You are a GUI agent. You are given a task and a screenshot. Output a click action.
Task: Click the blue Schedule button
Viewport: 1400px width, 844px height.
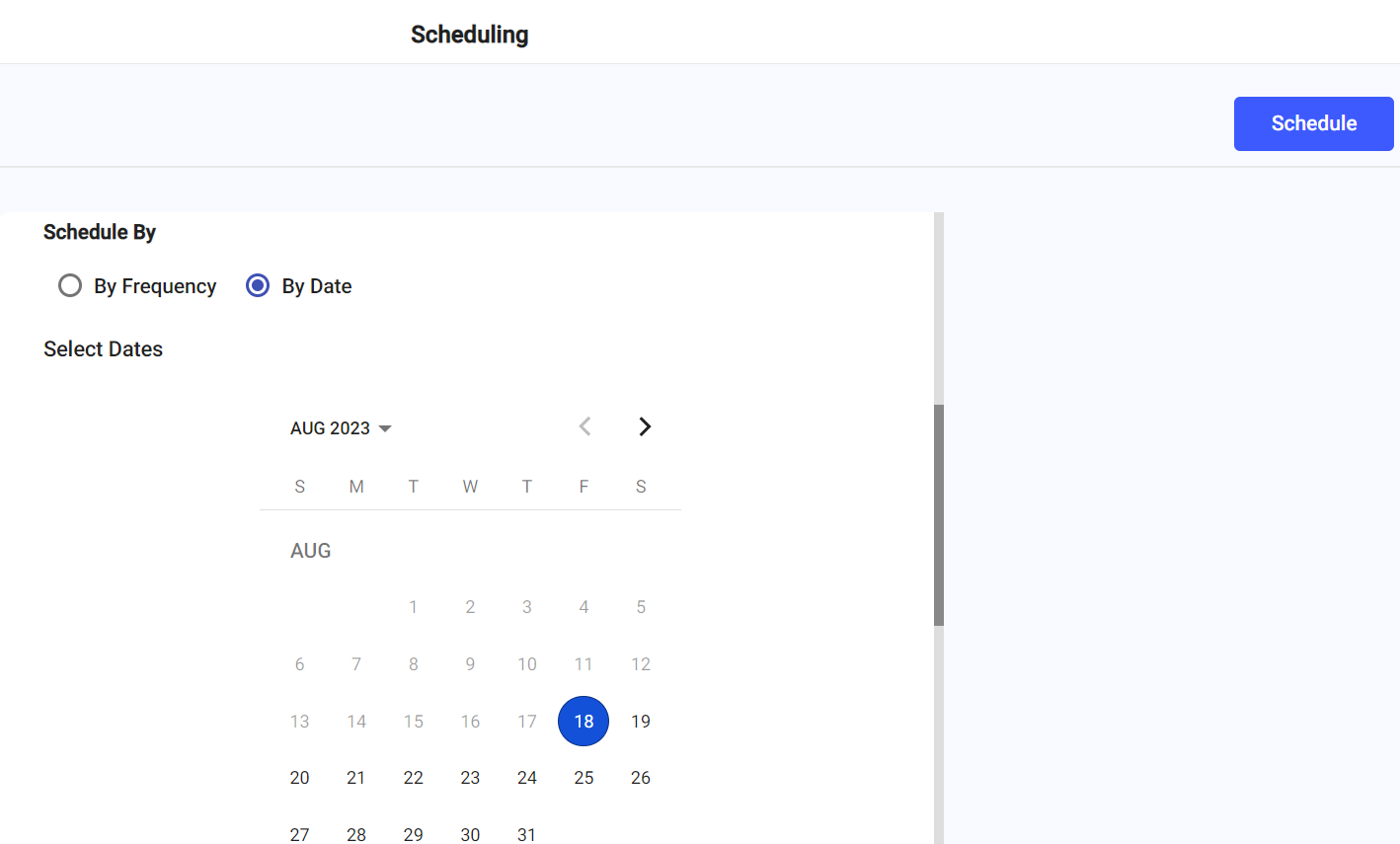[x=1313, y=123]
